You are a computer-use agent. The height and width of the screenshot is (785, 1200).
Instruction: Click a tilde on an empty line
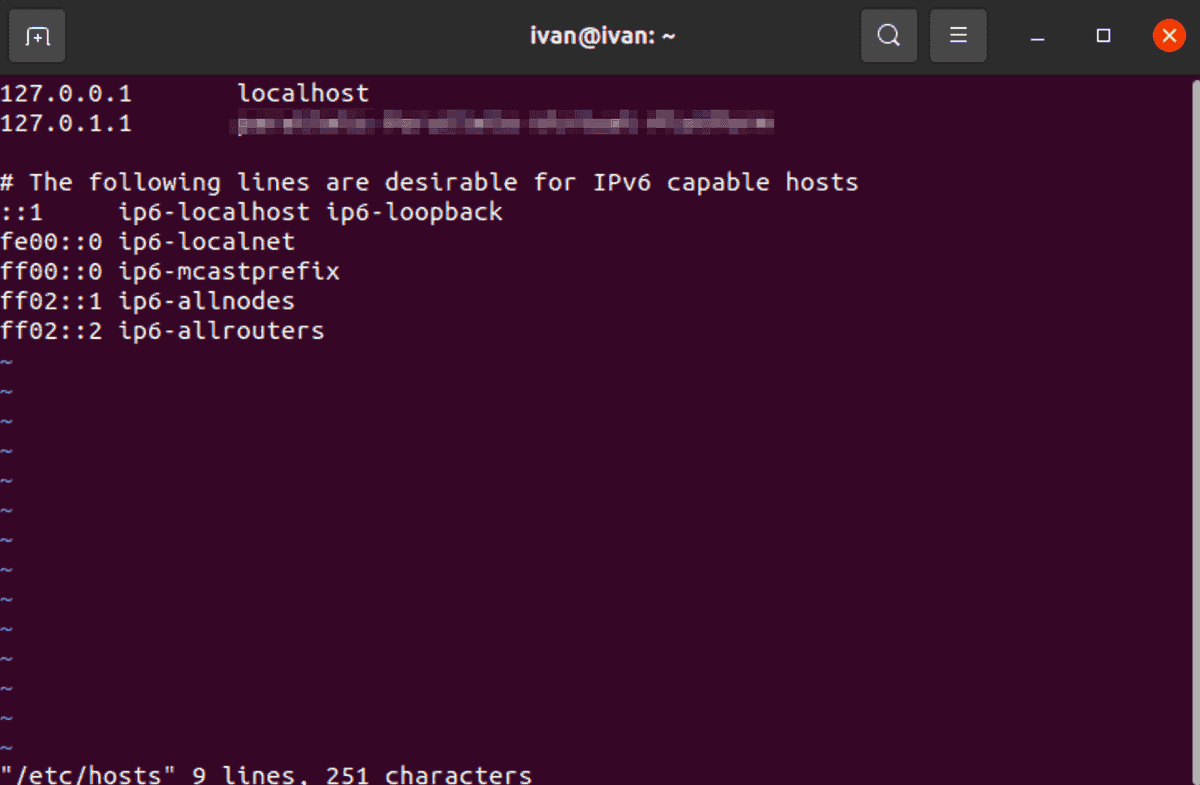point(7,450)
